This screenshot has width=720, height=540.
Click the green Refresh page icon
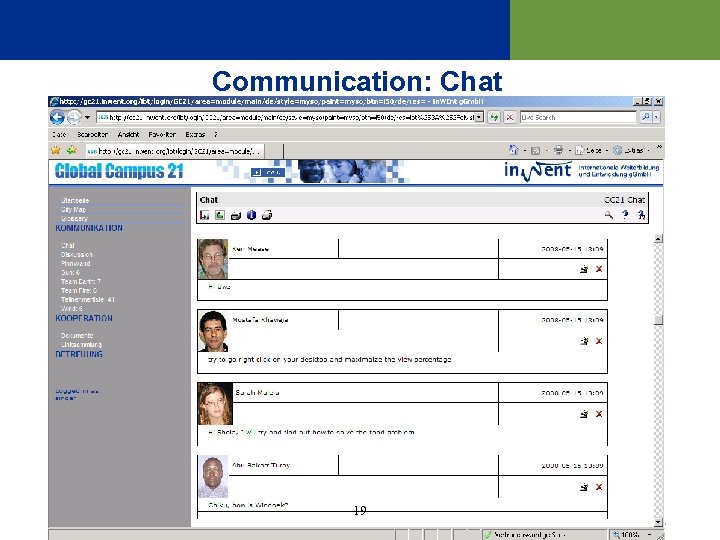tap(494, 118)
